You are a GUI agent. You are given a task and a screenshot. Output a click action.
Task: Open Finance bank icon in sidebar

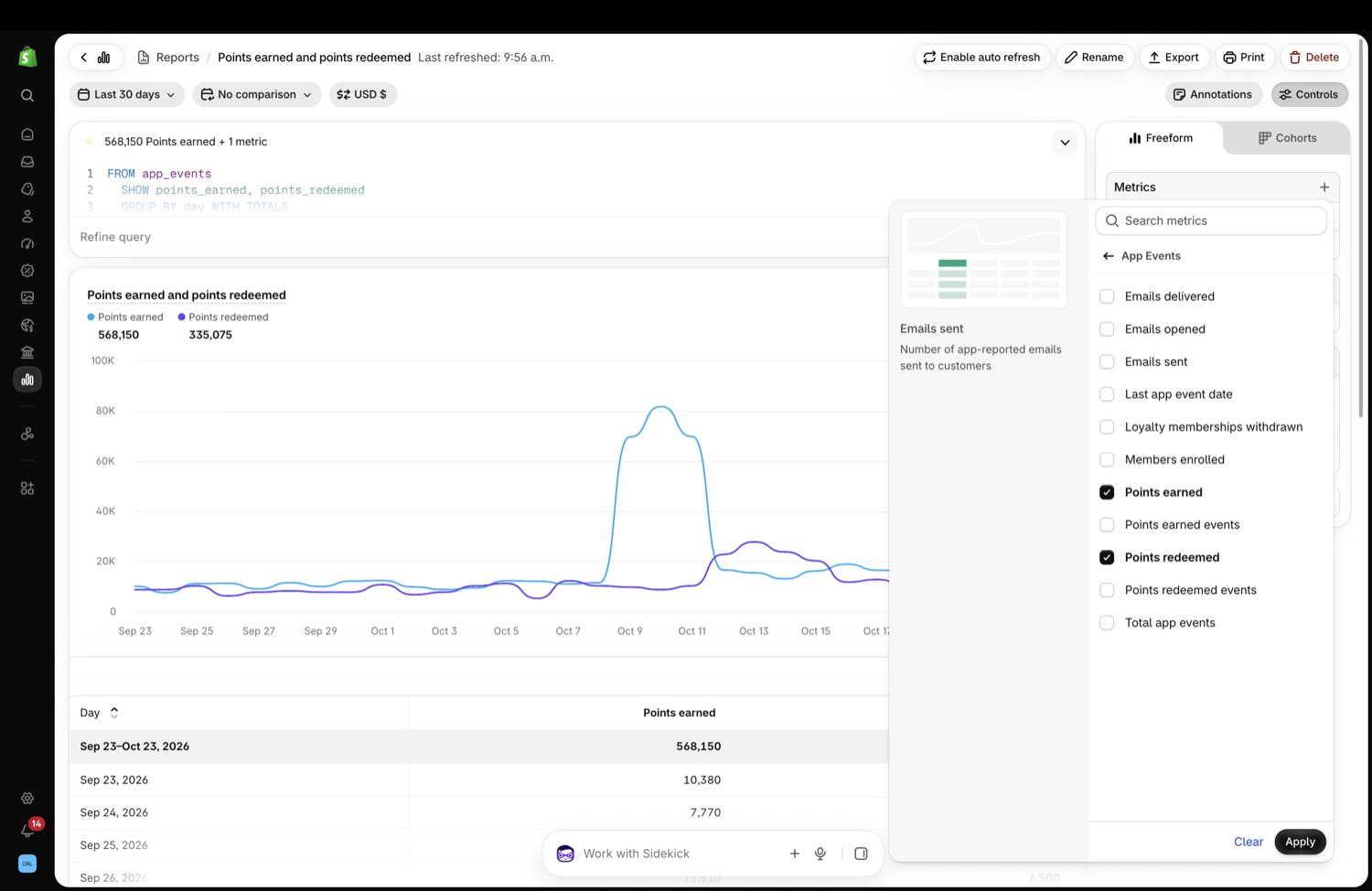point(27,352)
